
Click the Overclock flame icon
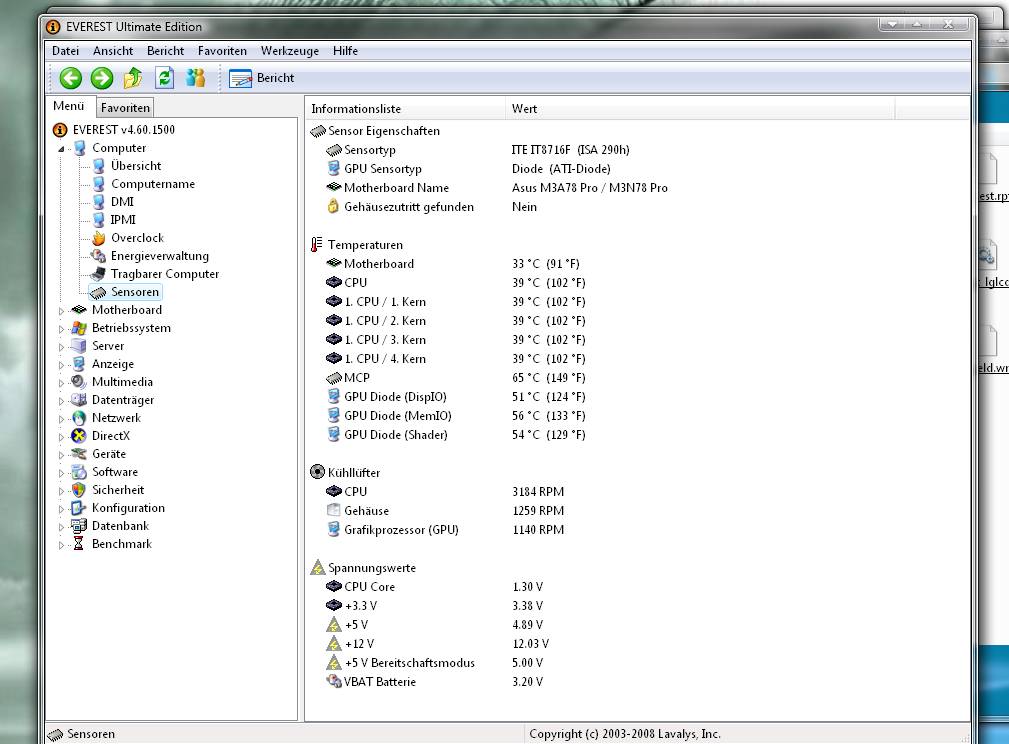point(98,238)
